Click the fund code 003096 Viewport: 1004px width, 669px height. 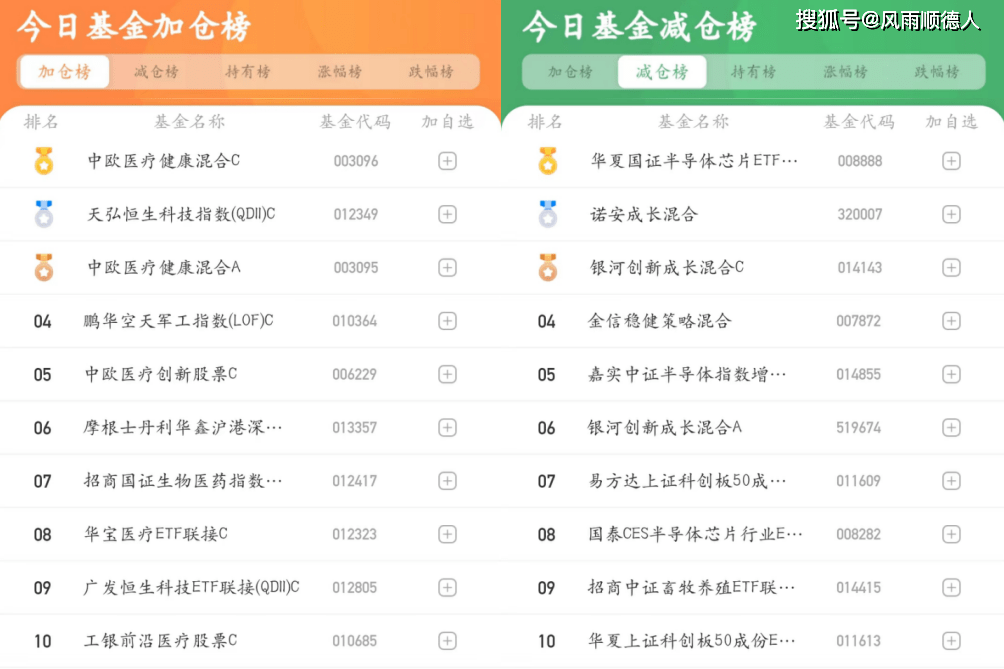354,160
